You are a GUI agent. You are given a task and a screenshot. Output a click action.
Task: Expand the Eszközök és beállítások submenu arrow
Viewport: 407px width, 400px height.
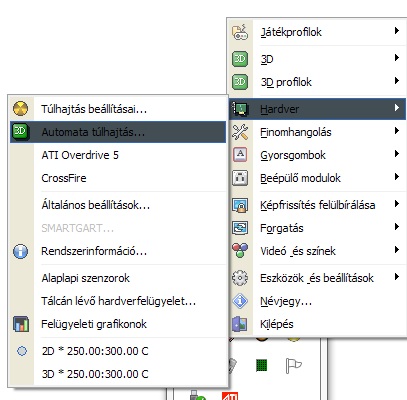coord(396,276)
